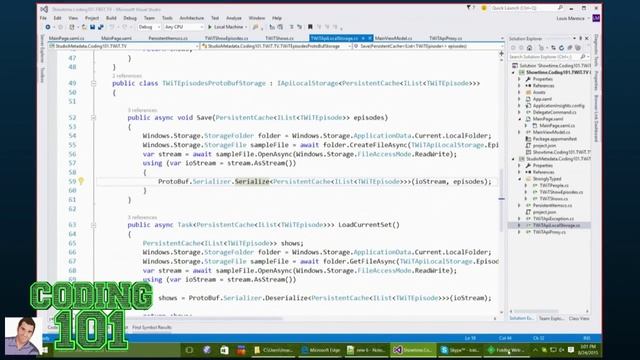Open the project scope navigation dropdown
Viewport: 640px width, 360px height.
[x=123, y=47]
